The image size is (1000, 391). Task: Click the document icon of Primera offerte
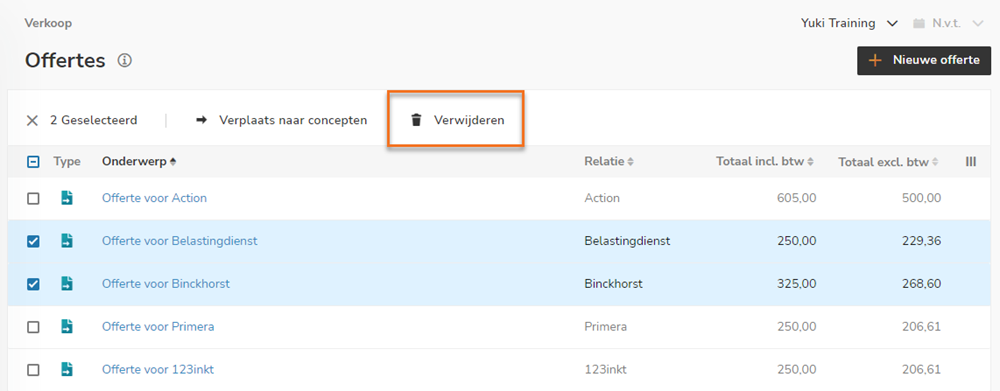[67, 326]
